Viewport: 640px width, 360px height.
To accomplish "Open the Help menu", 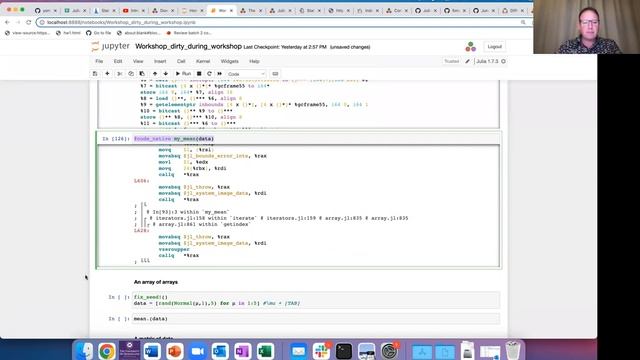I will (x=254, y=61).
